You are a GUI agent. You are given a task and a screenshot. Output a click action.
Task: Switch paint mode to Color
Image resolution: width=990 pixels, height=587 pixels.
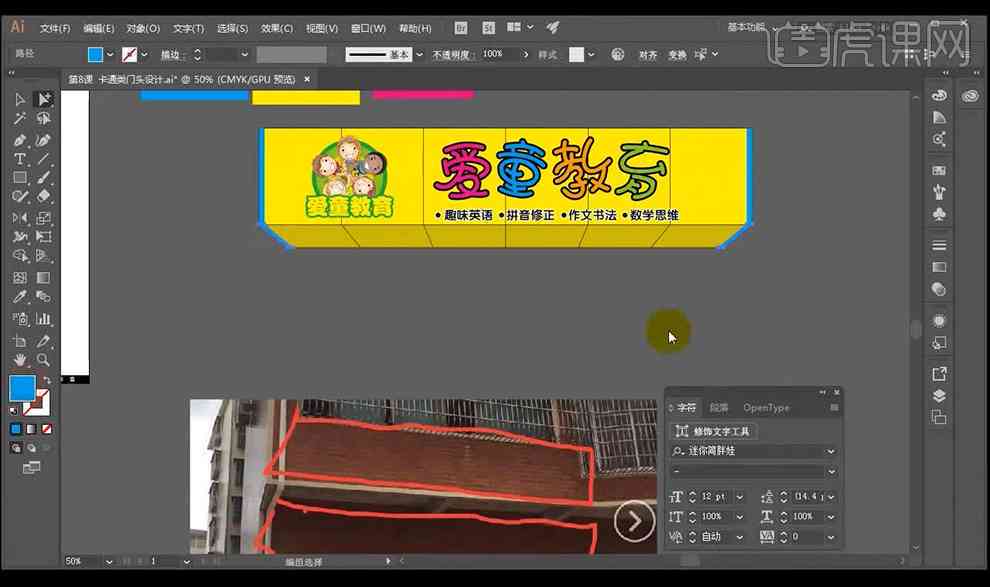[16, 429]
